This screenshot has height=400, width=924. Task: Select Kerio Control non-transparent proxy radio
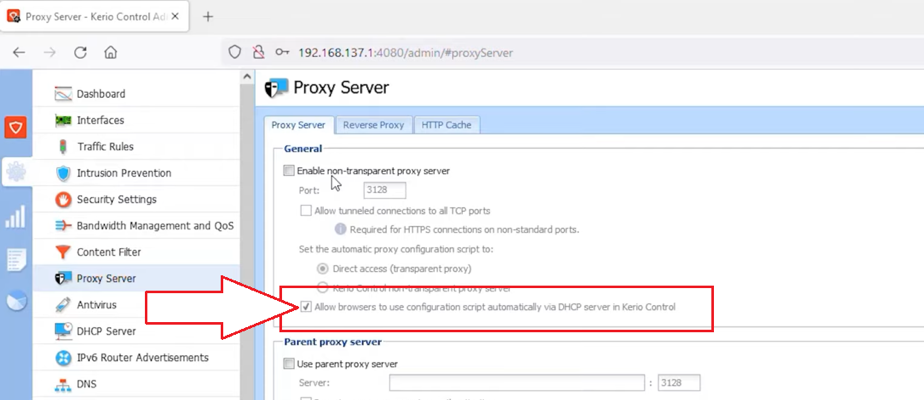322,288
